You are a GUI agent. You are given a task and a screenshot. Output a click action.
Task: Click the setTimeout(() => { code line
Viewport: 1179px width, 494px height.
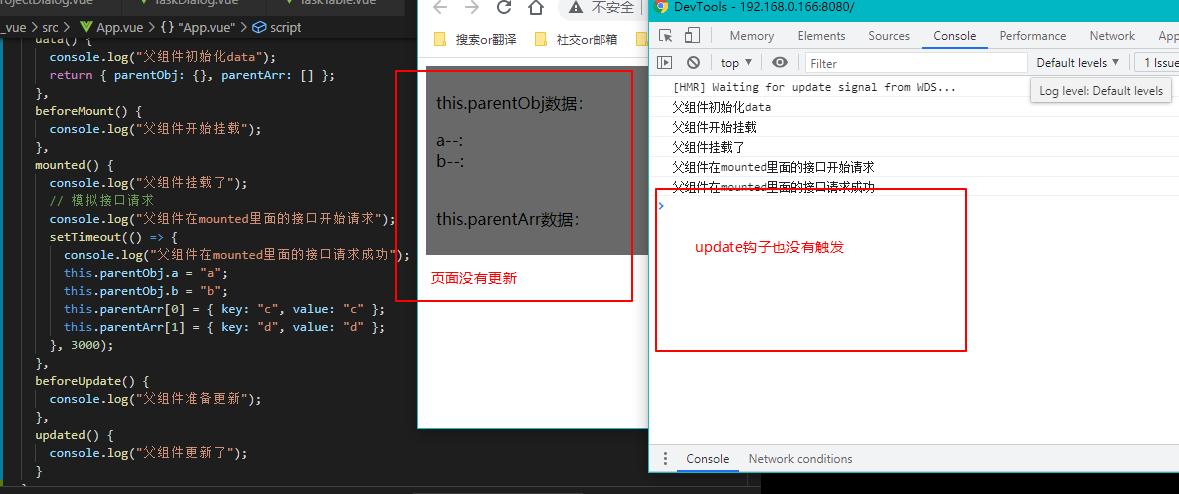click(114, 238)
